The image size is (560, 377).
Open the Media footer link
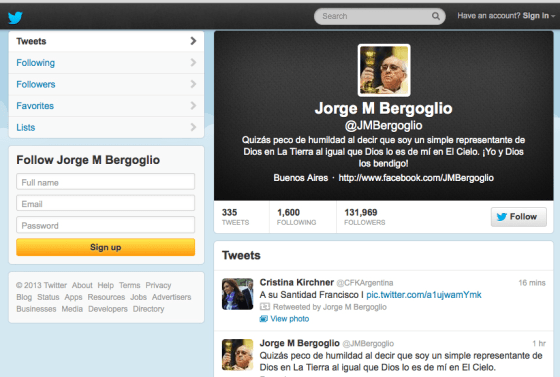(x=72, y=309)
